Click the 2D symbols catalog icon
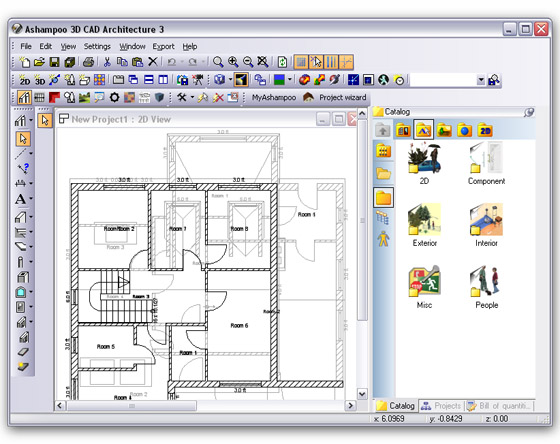The image size is (560, 444). (485, 130)
